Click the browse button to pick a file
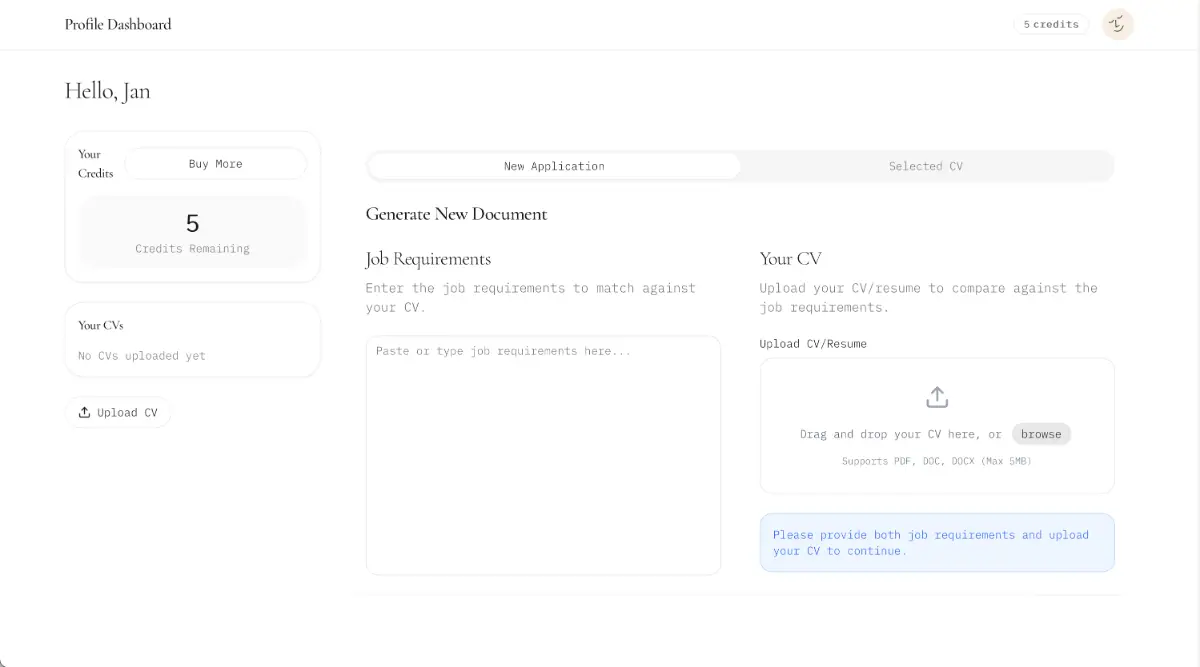 coord(1040,434)
